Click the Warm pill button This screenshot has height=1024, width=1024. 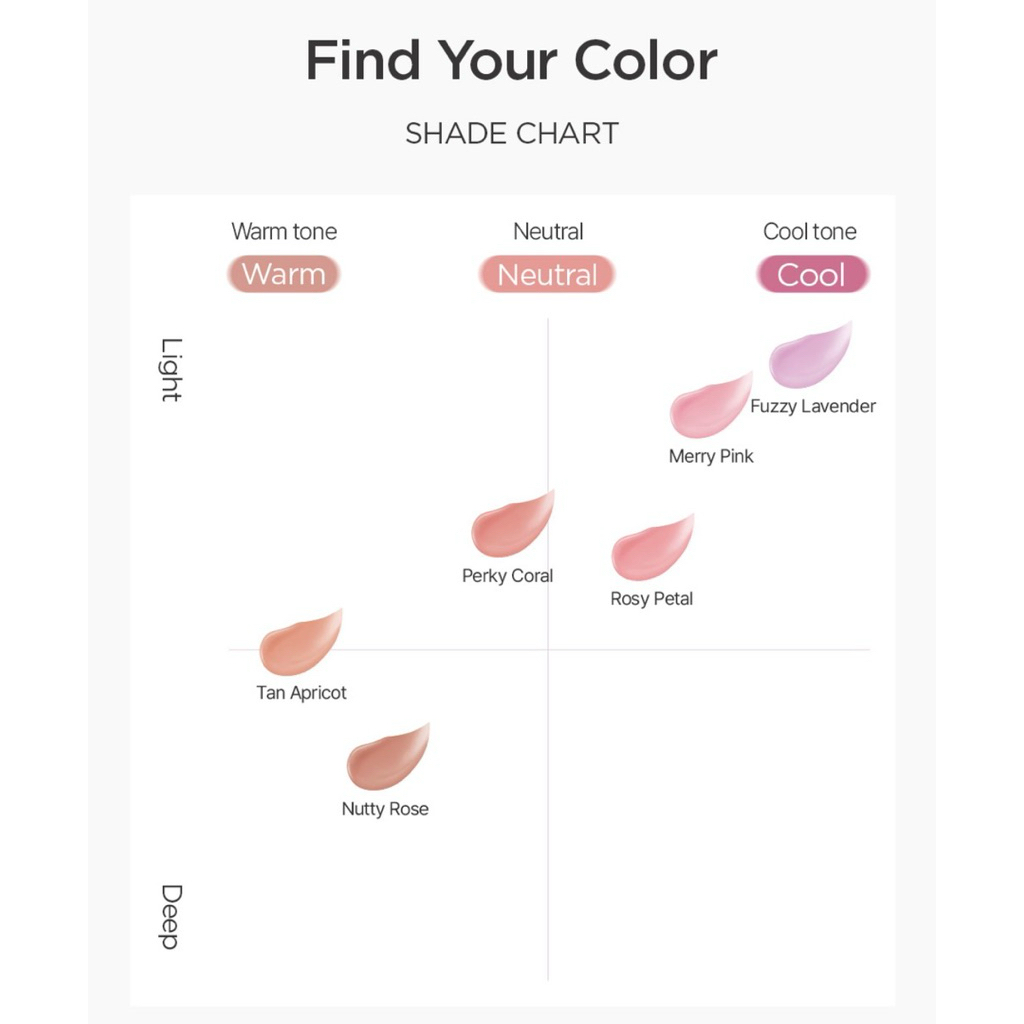[284, 274]
